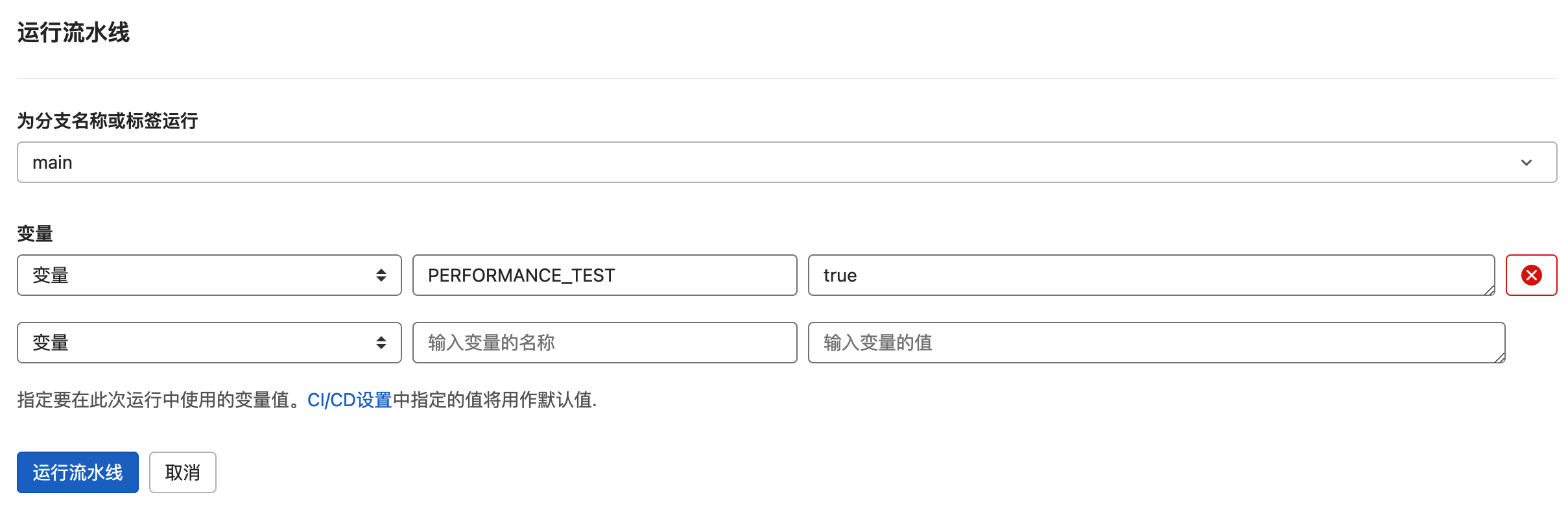Click the 变量 section heading
This screenshot has height=523, width=1568.
click(x=35, y=234)
